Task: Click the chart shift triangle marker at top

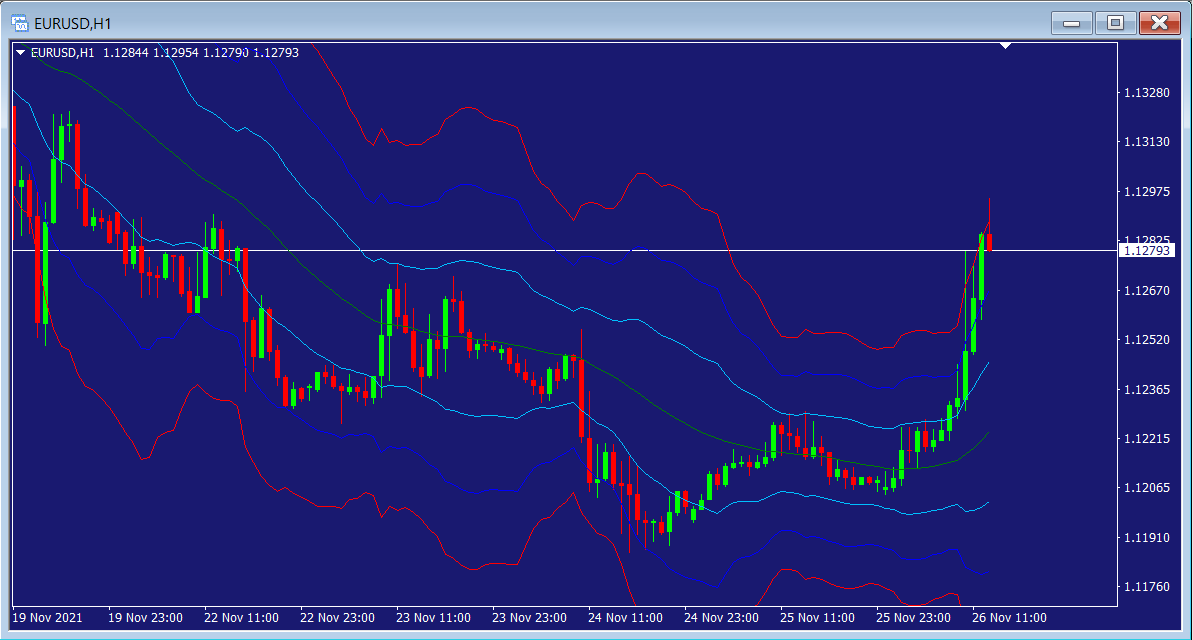Action: pos(1006,46)
